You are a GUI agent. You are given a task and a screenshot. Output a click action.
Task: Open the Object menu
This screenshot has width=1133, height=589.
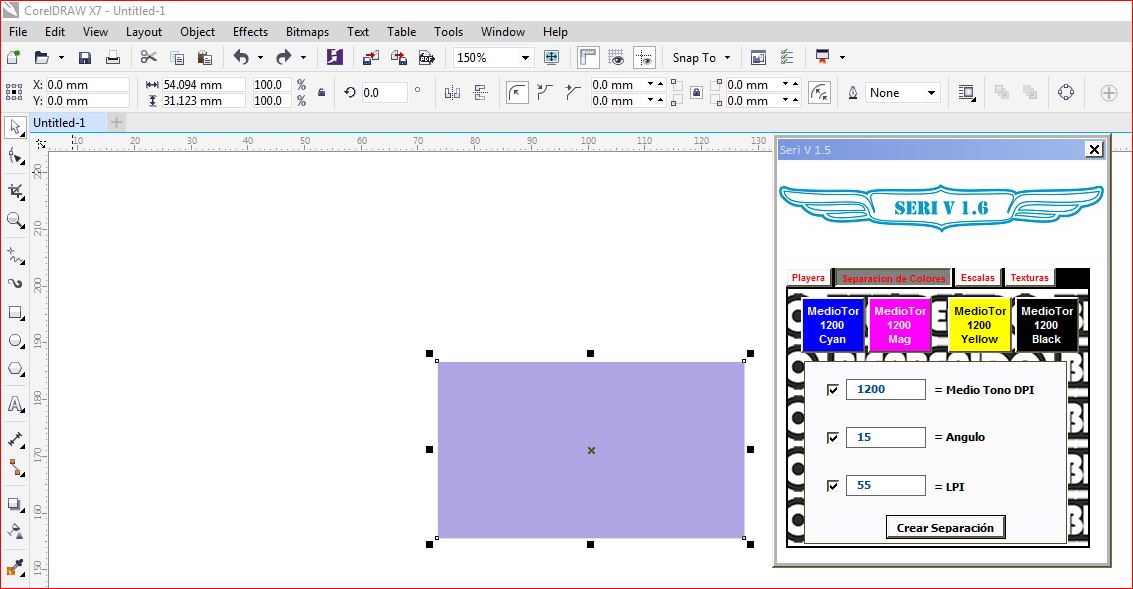197,32
